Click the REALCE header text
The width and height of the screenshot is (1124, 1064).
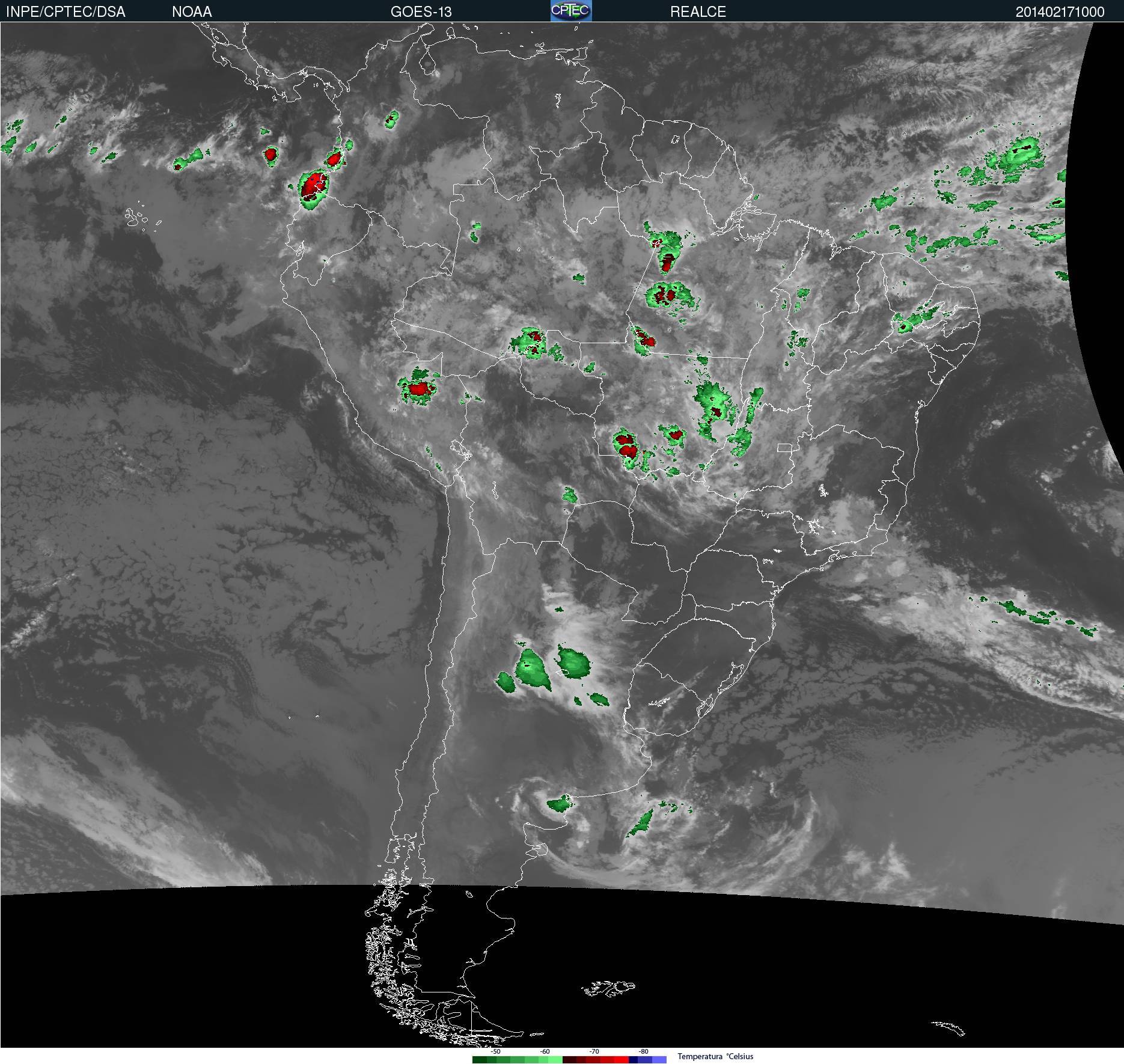click(698, 11)
